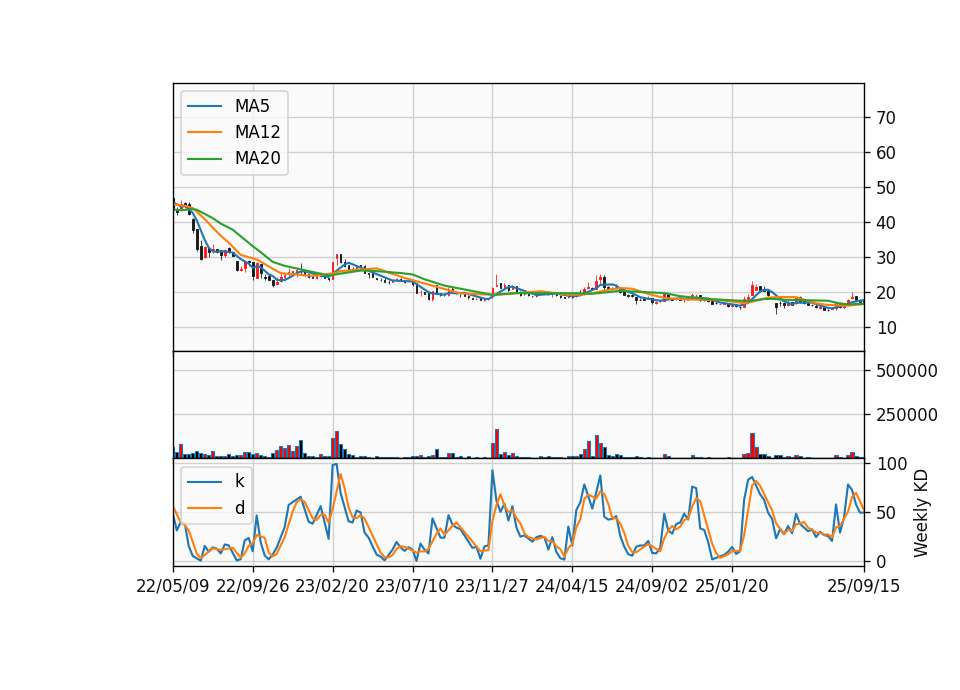This screenshot has width=960, height=690.
Task: Click the 30 price axis tick
Action: [886, 258]
